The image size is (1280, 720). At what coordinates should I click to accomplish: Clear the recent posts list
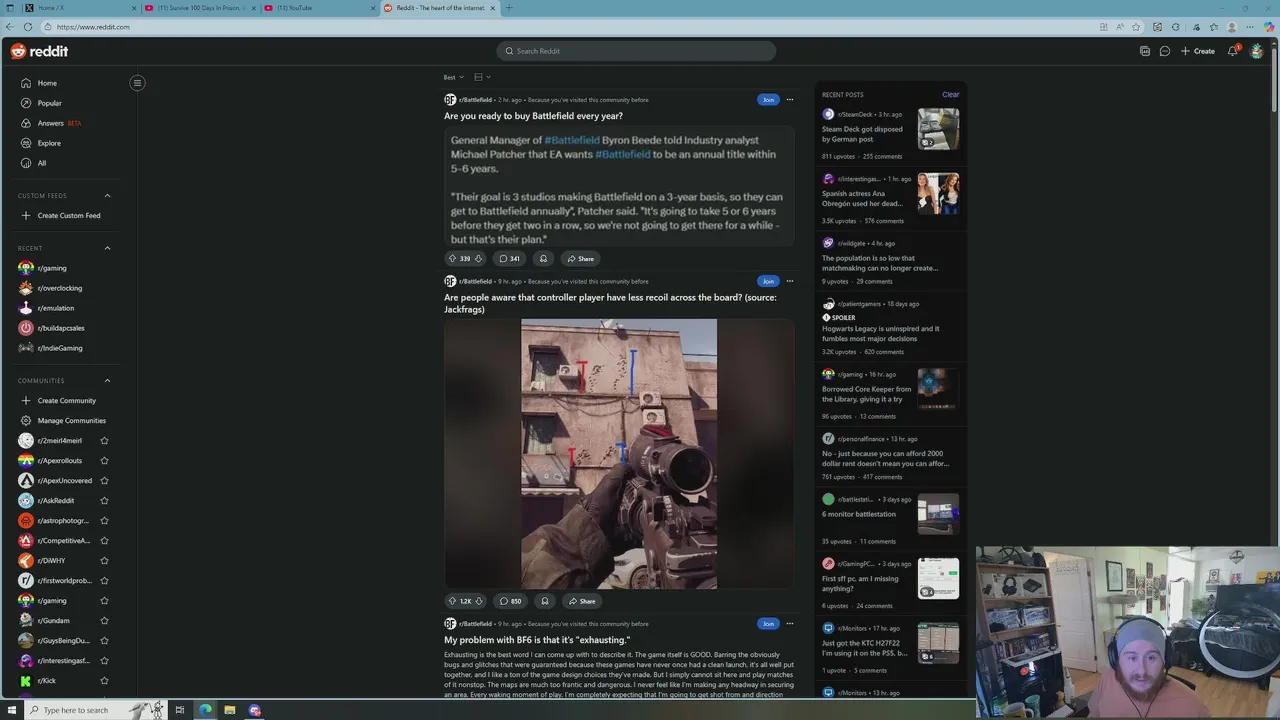pos(950,95)
